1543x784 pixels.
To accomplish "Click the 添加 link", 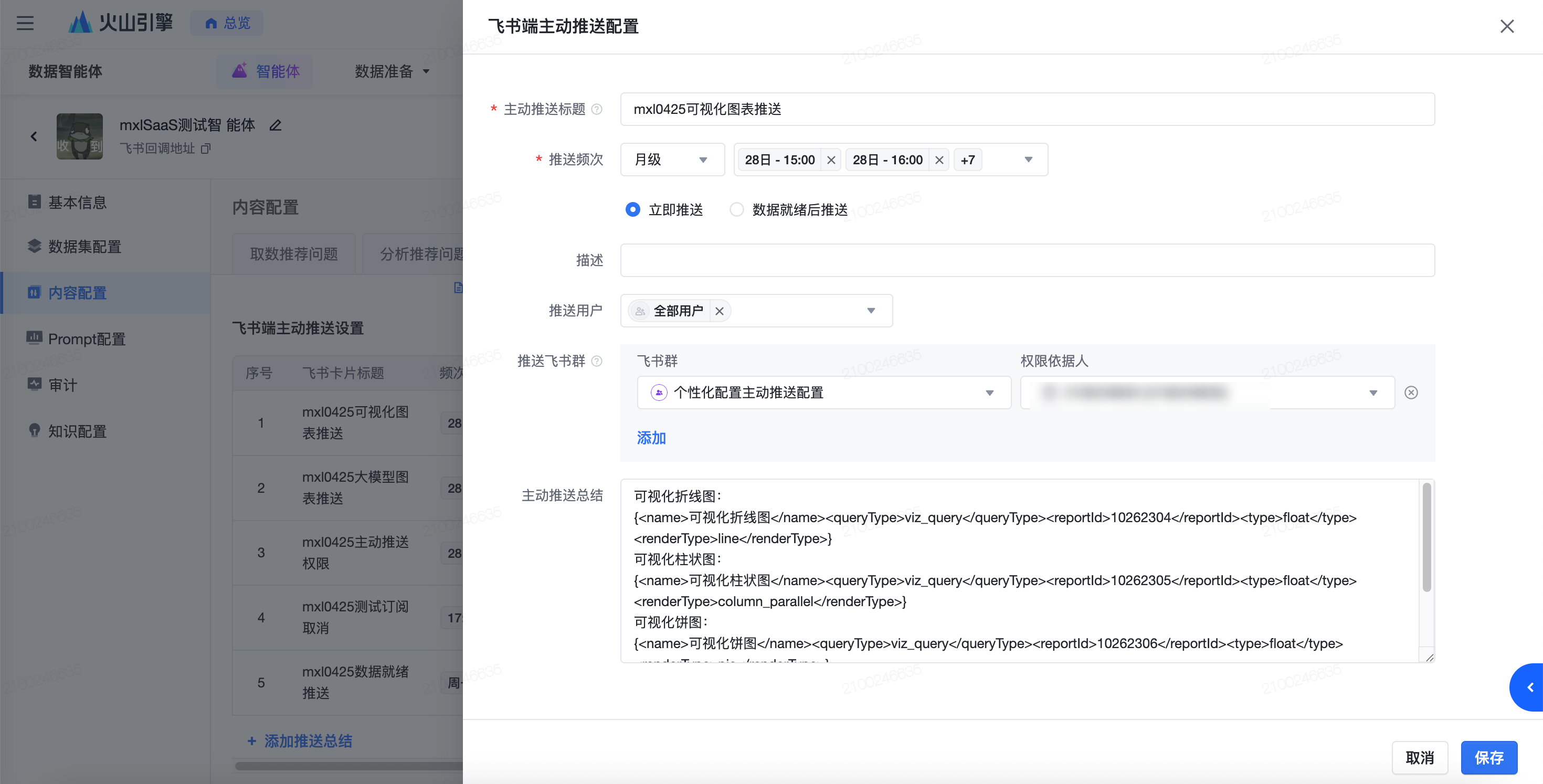I will coord(651,438).
